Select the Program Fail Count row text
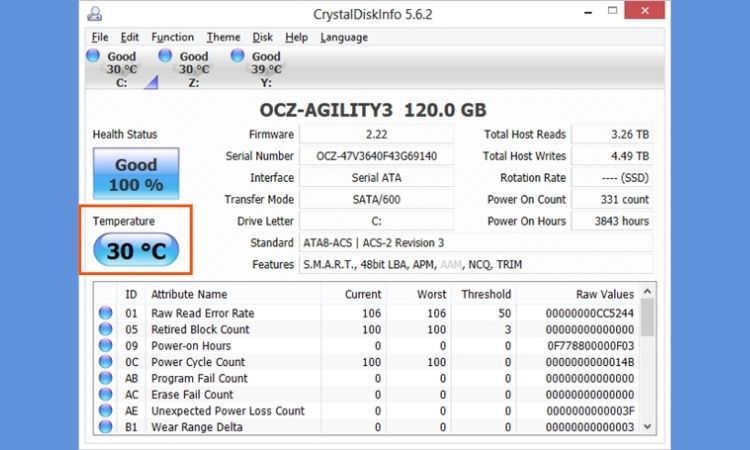750x450 pixels. [199, 378]
